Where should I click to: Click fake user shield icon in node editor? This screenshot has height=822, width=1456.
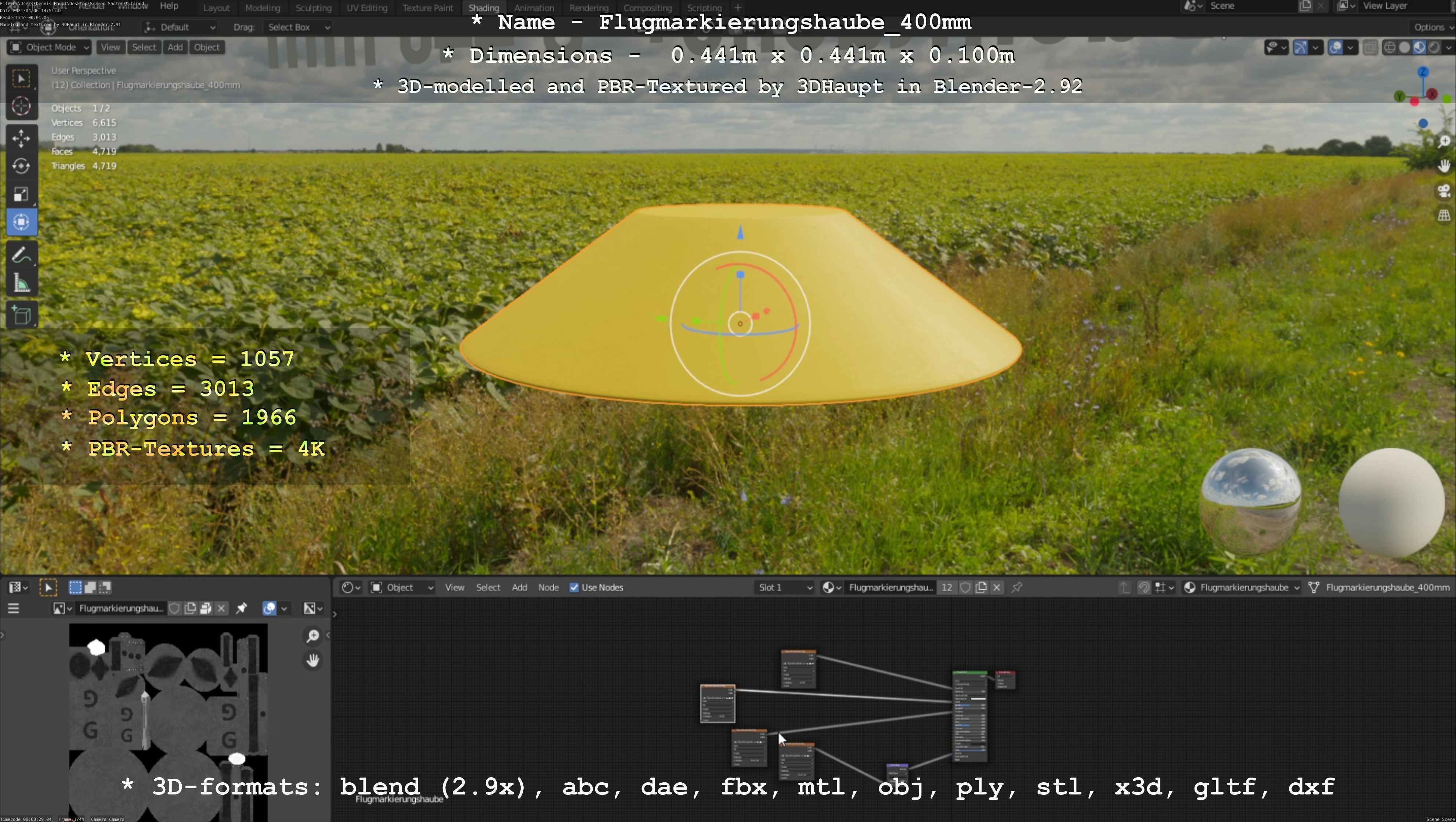coord(965,587)
